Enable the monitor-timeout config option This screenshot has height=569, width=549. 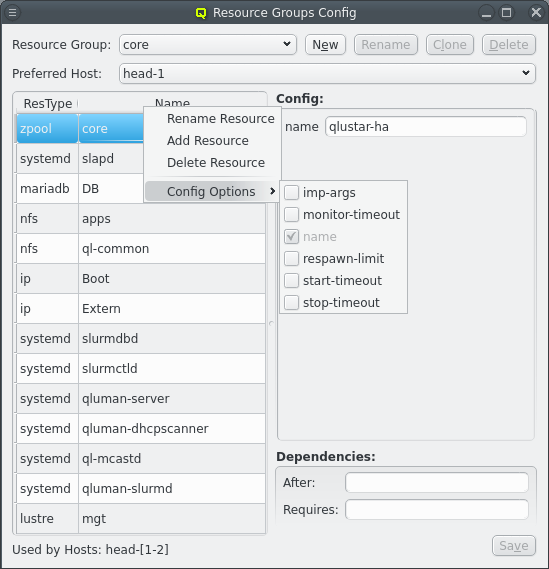pos(291,214)
